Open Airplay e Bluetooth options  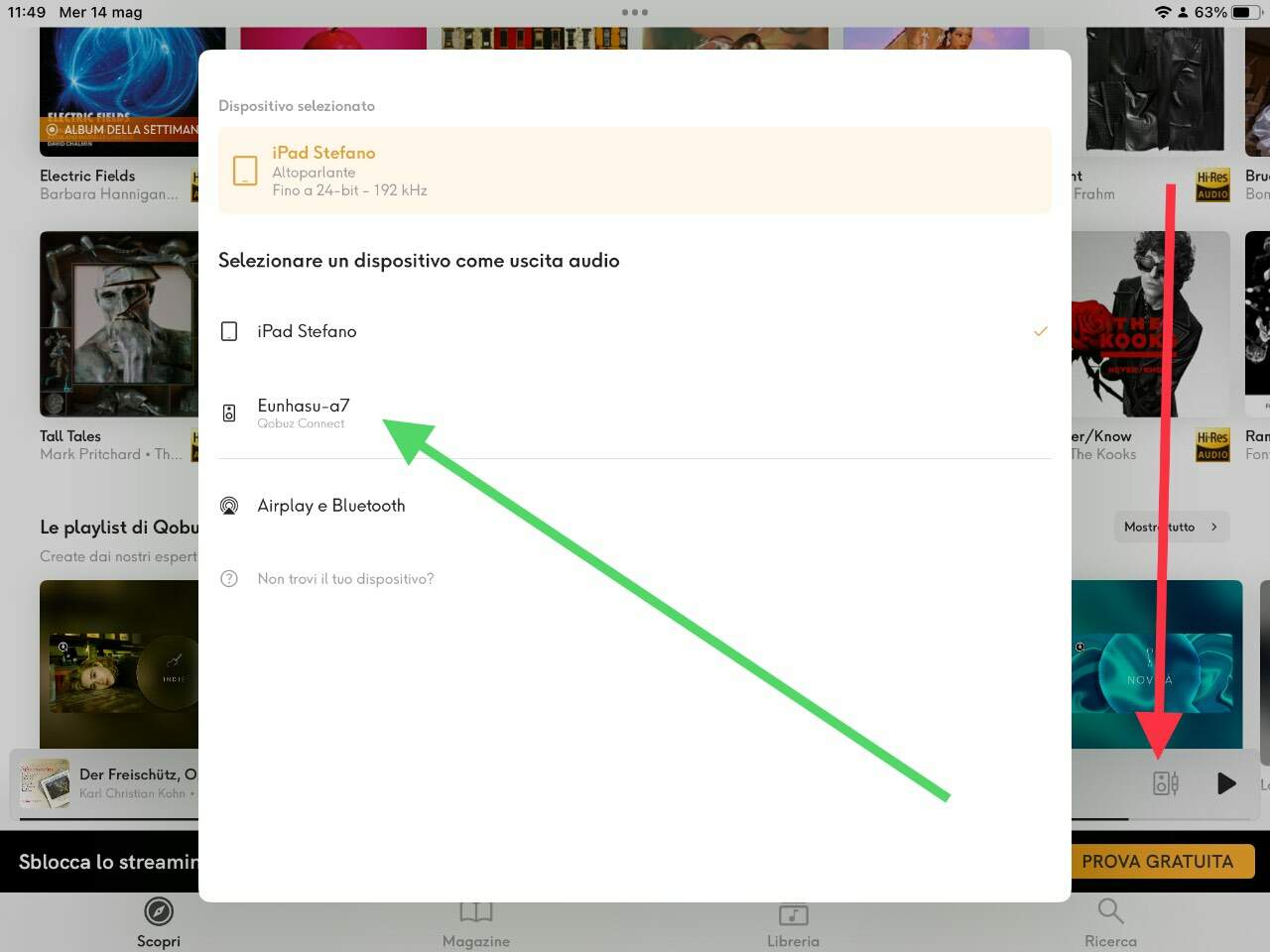634,506
